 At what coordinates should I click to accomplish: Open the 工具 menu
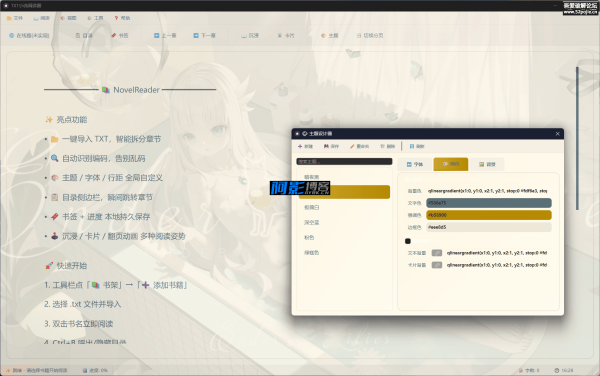tap(95, 18)
